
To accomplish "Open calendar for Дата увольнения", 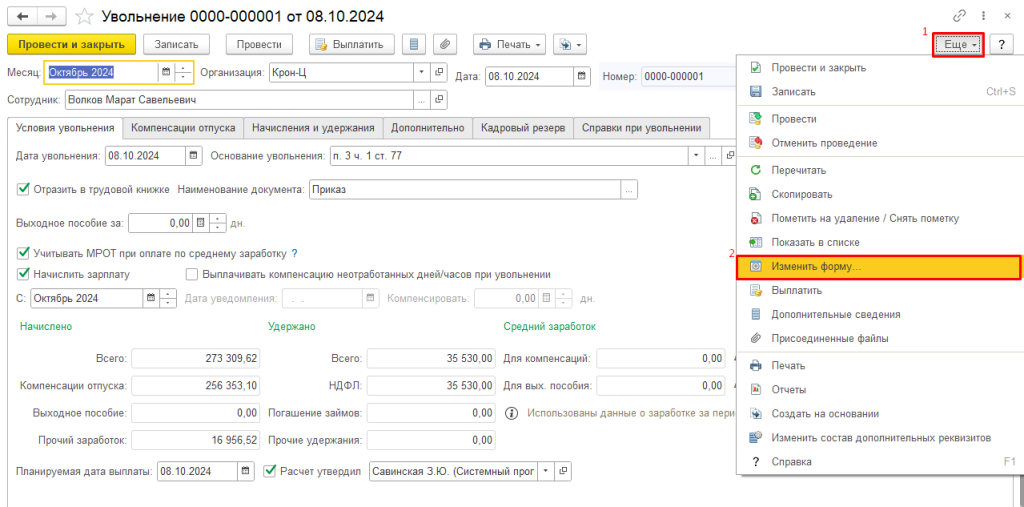I will [193, 156].
